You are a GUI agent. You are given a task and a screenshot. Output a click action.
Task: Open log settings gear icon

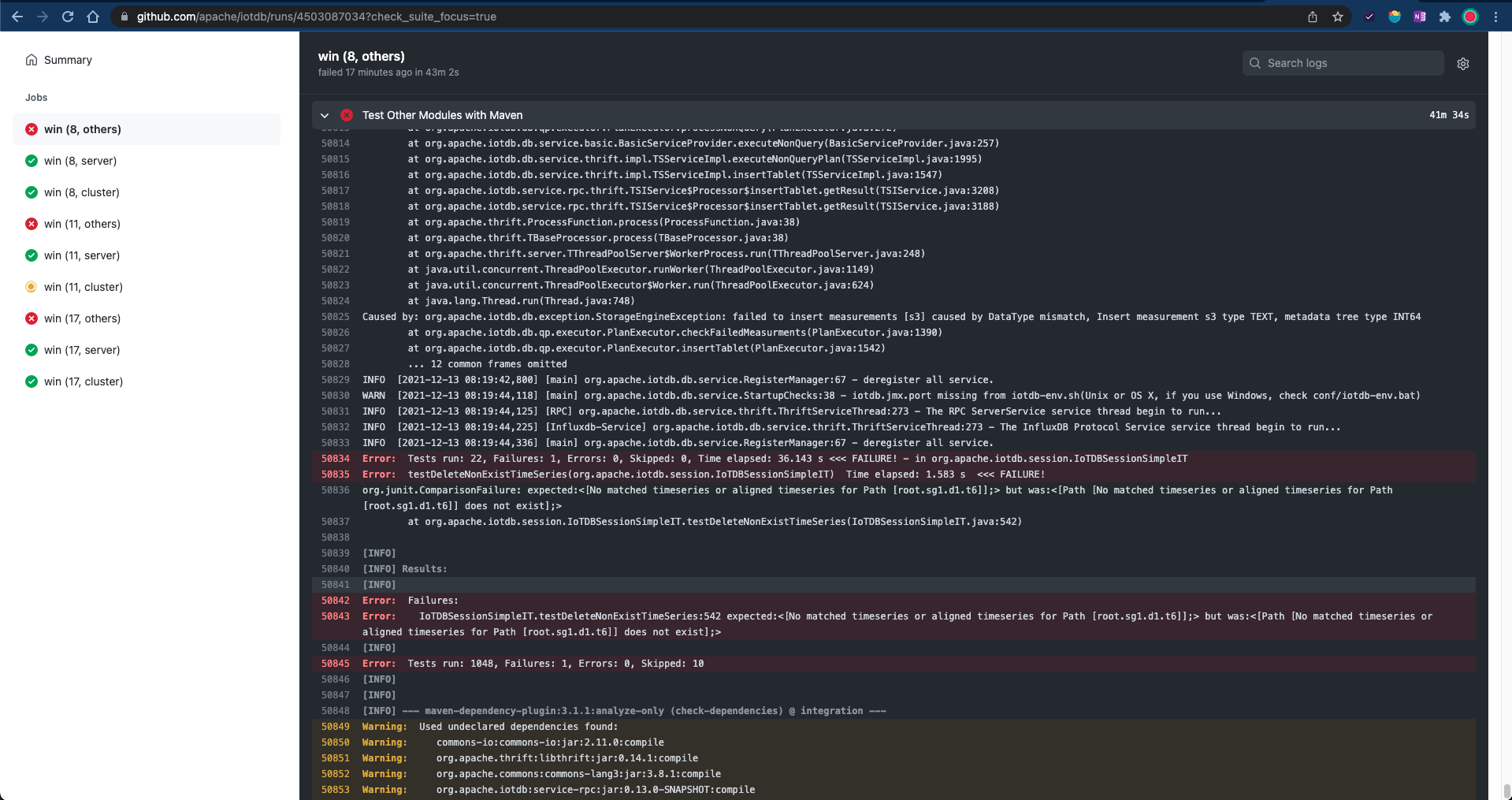click(1463, 64)
